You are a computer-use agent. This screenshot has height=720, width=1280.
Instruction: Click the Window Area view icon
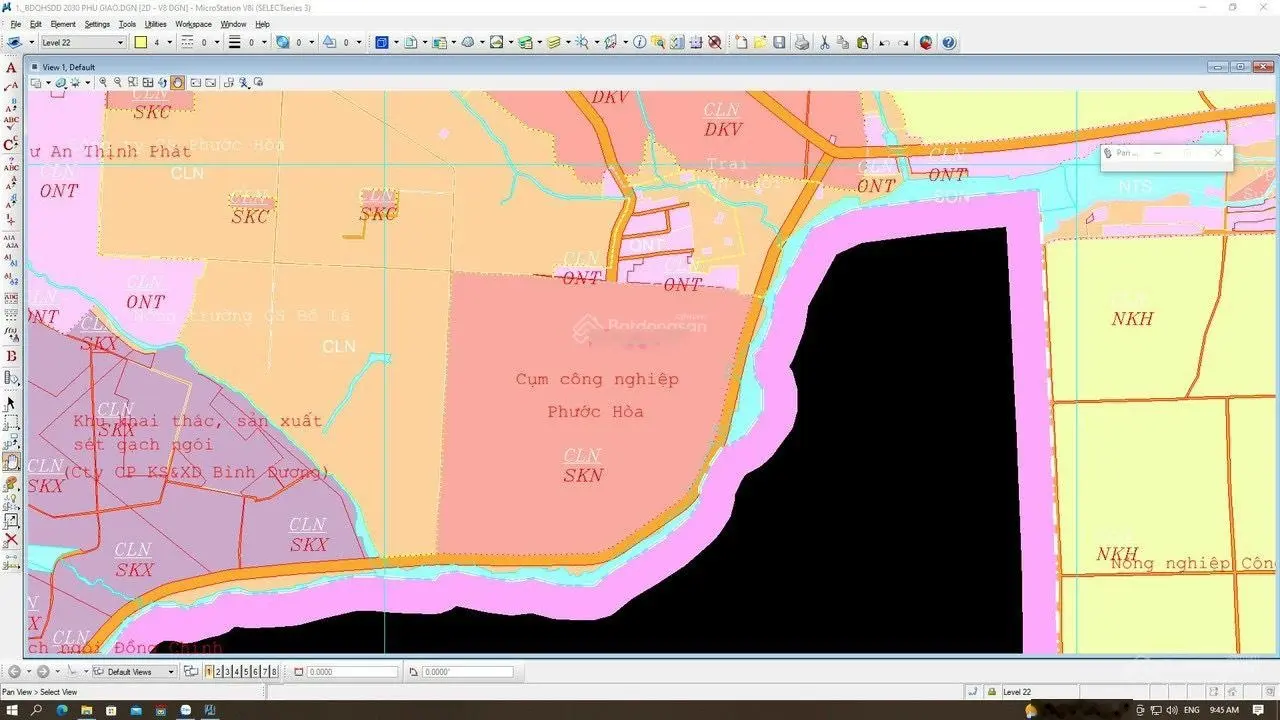pos(133,82)
